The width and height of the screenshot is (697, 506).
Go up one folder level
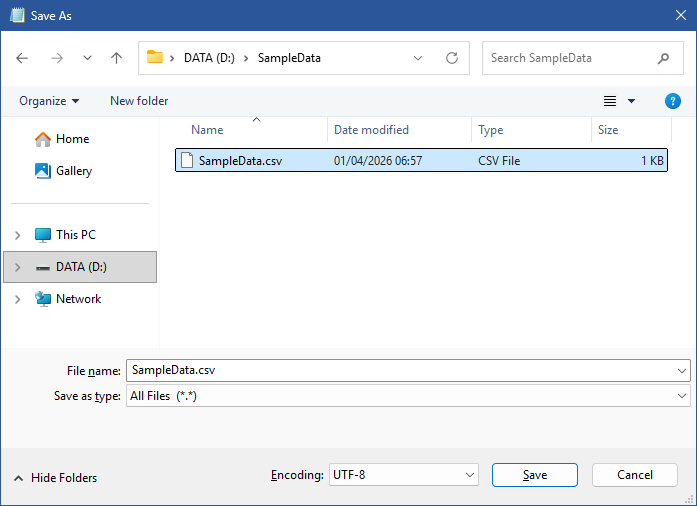click(x=116, y=58)
